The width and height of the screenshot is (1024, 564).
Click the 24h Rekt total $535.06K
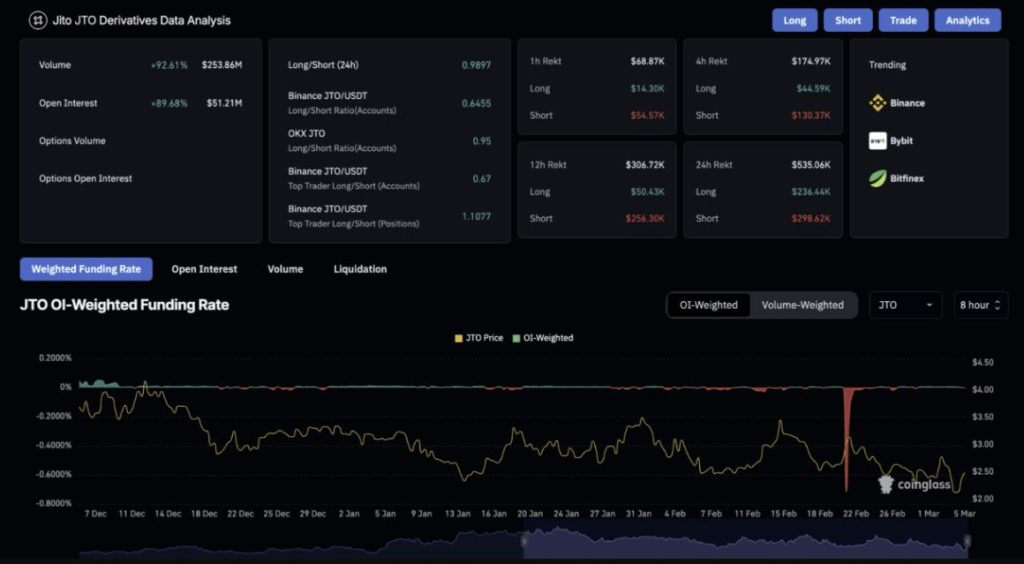(811, 164)
